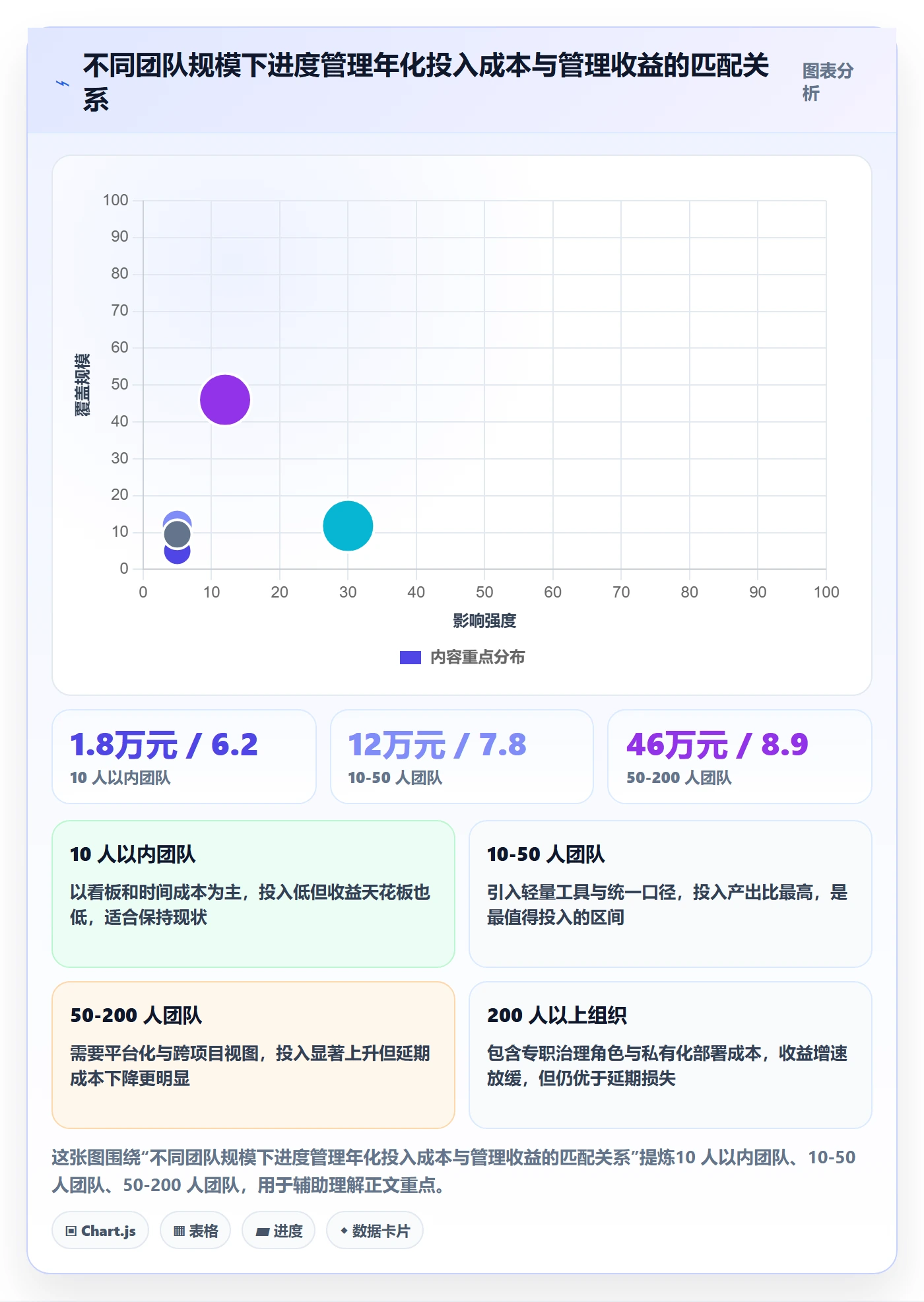The width and height of the screenshot is (924, 1302).
Task: Select the 表格 tag
Action: (x=195, y=1231)
